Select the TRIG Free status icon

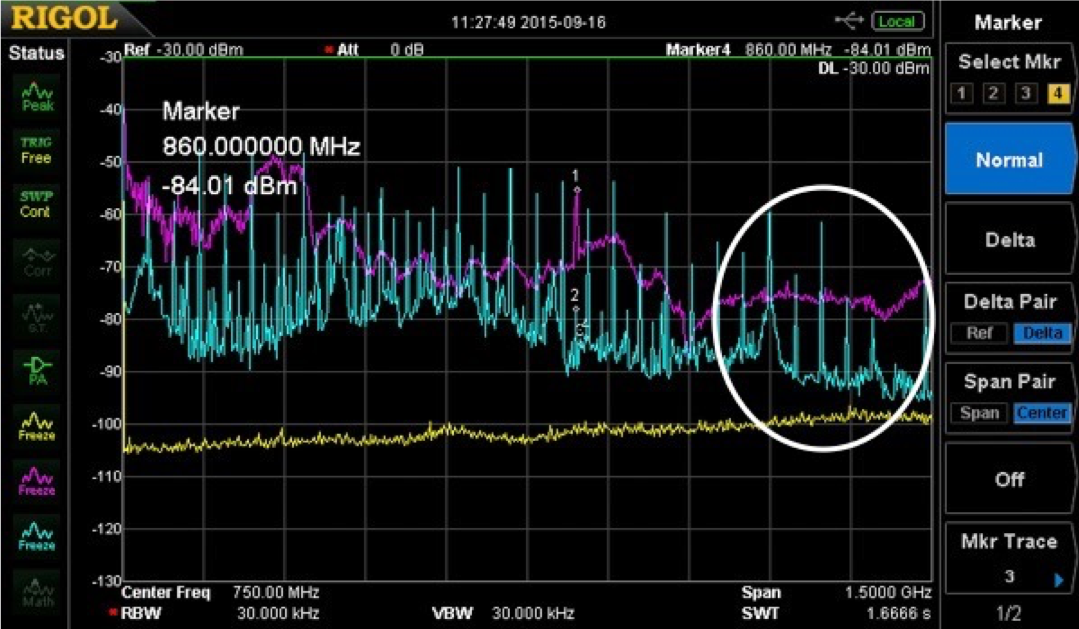[x=36, y=150]
